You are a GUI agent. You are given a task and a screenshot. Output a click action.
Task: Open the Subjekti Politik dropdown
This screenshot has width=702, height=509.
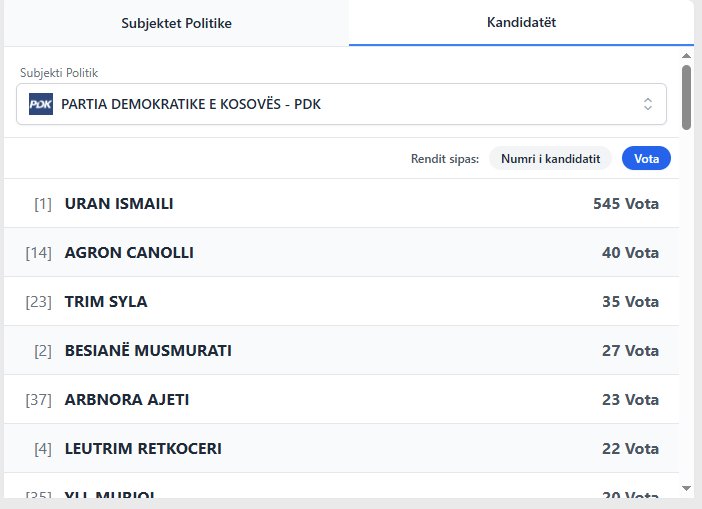tap(340, 104)
